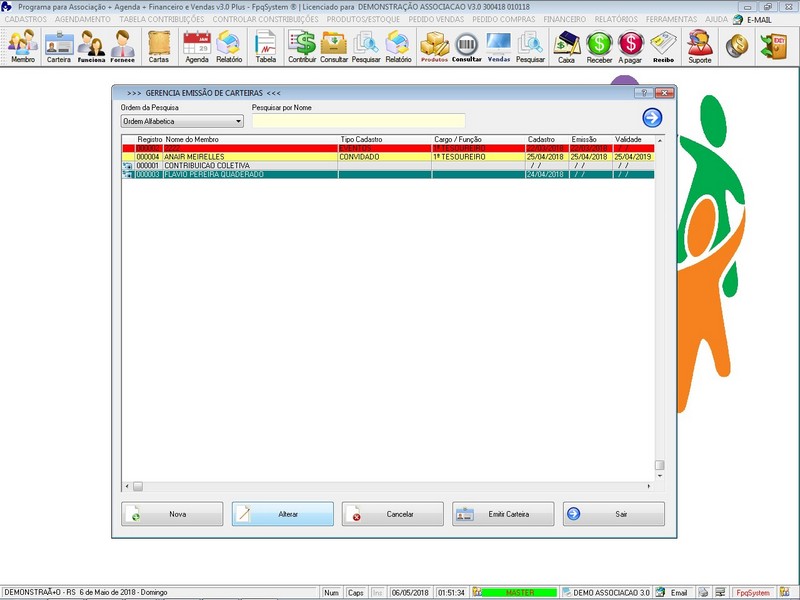Open the CADASTROS menu
800x600 pixels.
[x=26, y=19]
